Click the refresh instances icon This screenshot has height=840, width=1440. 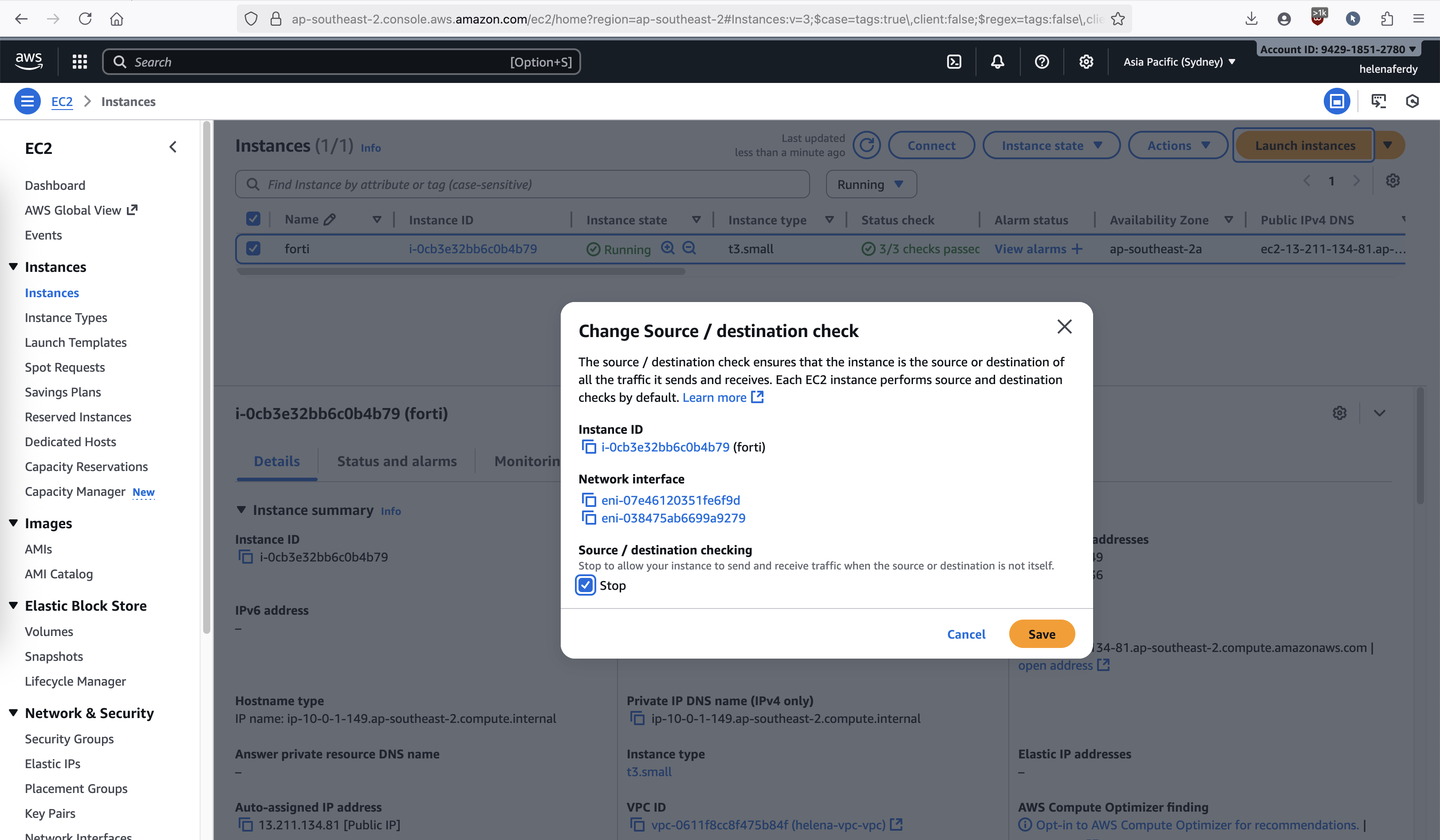866,145
